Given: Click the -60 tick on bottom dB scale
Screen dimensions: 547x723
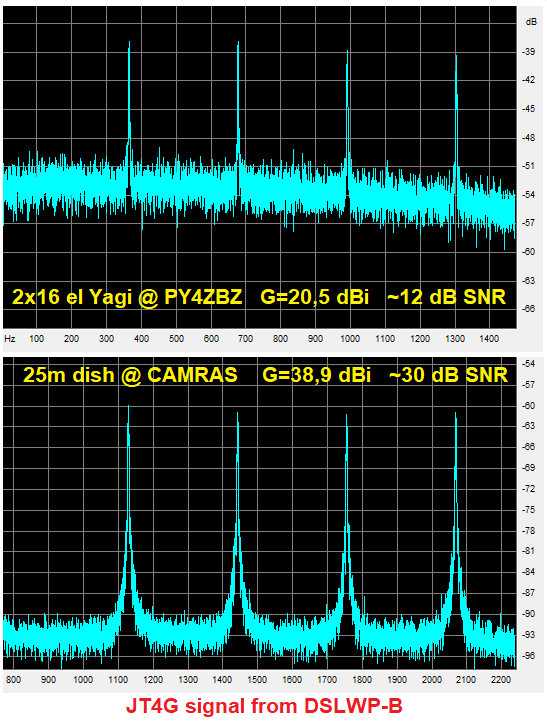Looking at the screenshot, I should click(529, 406).
